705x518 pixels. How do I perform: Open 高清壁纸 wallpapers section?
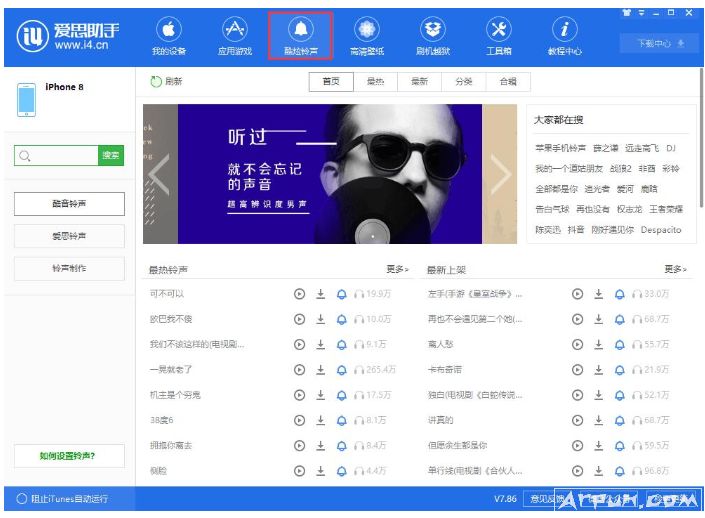pos(367,37)
